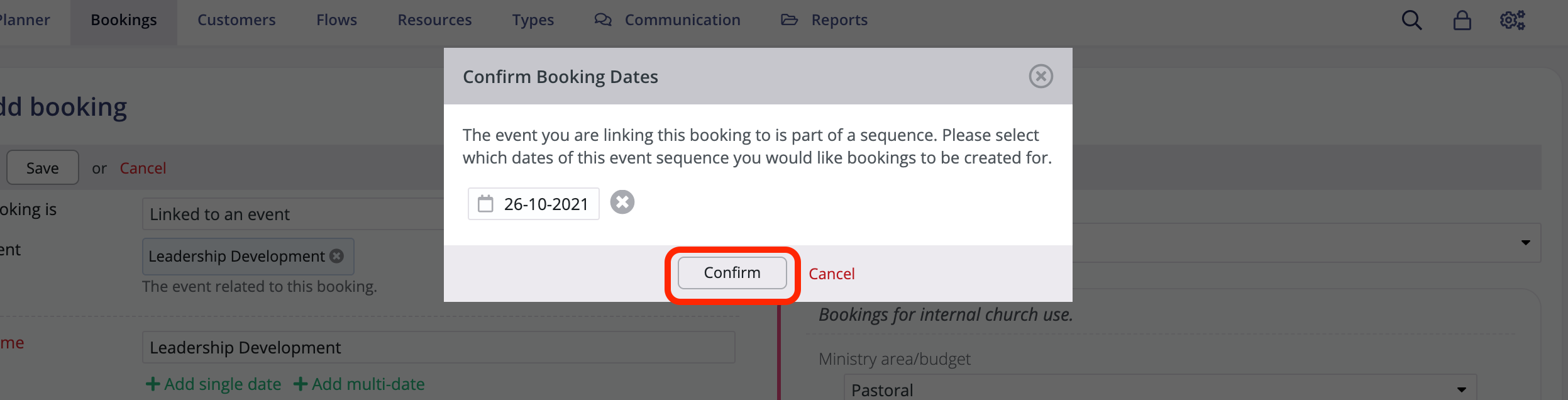Select the Types navigation item

click(x=533, y=19)
